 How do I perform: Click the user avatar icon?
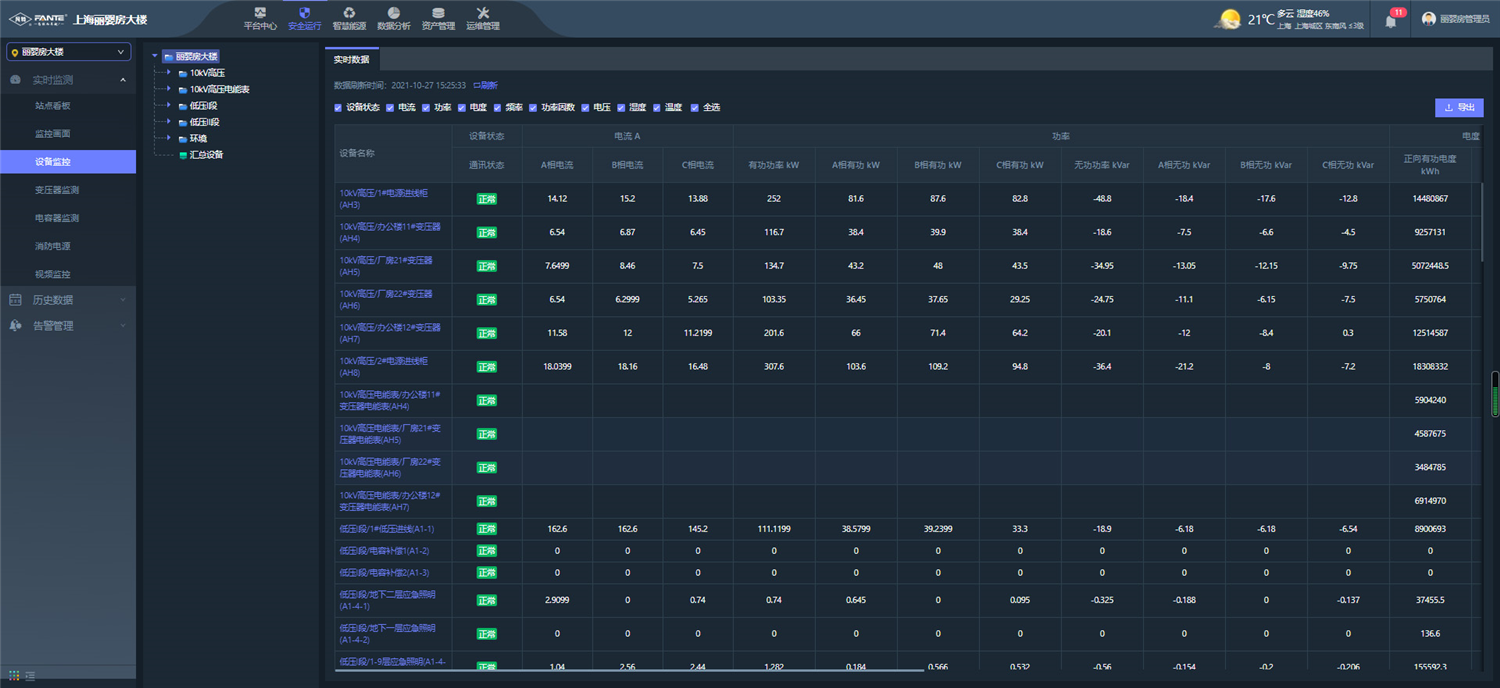(1429, 19)
